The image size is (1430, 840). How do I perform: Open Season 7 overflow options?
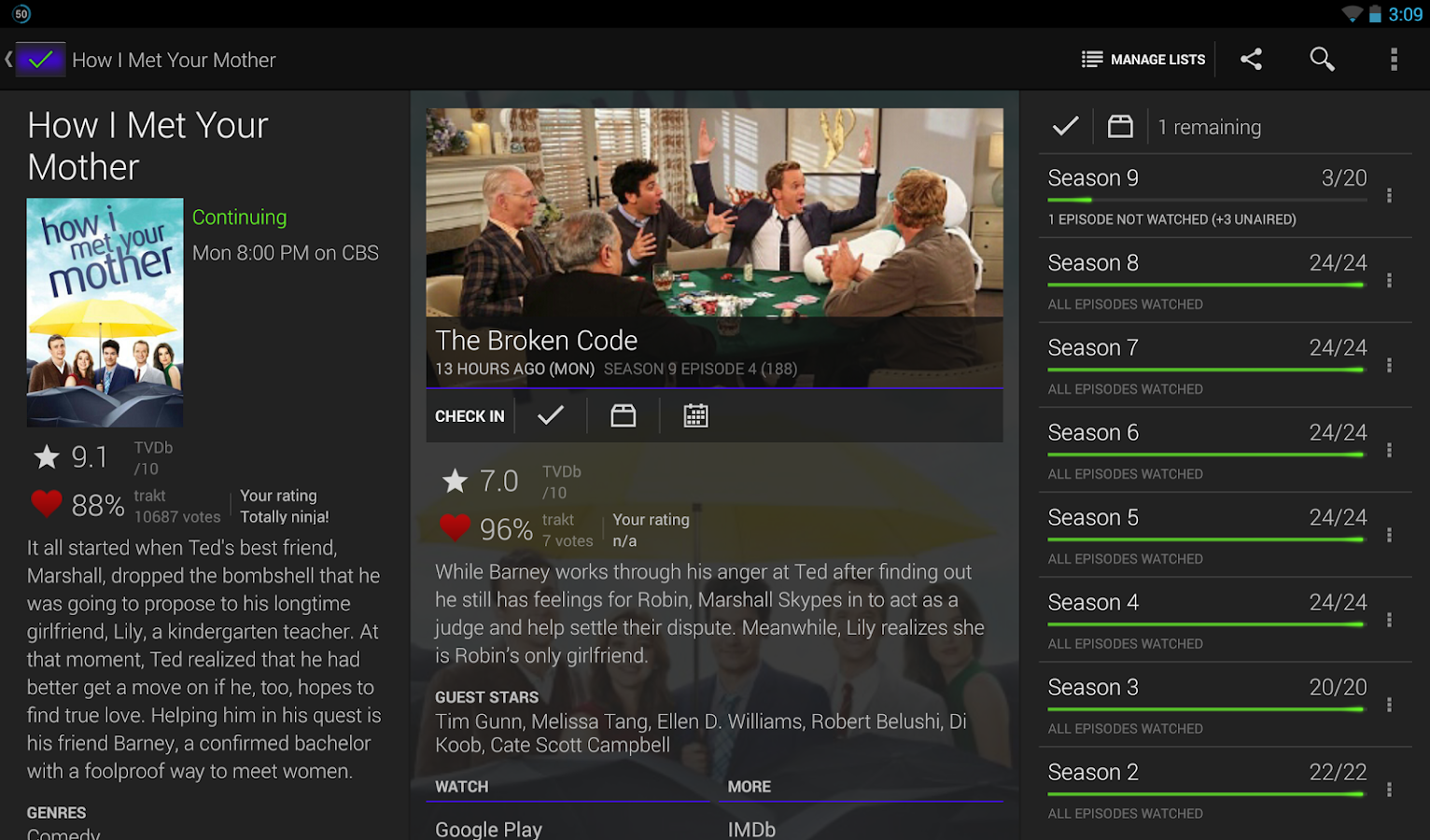[x=1389, y=365]
